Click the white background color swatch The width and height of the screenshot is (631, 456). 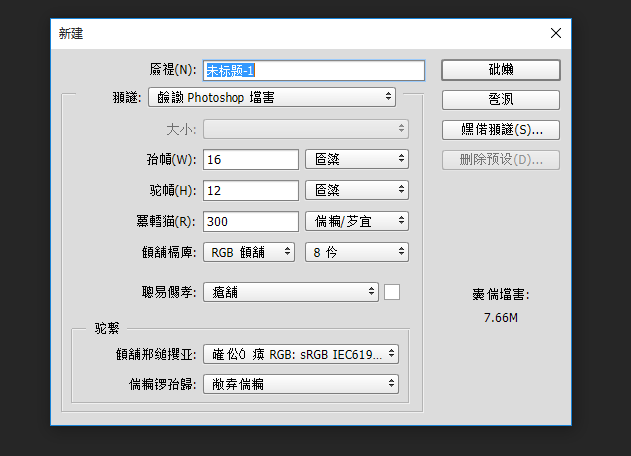pos(392,292)
